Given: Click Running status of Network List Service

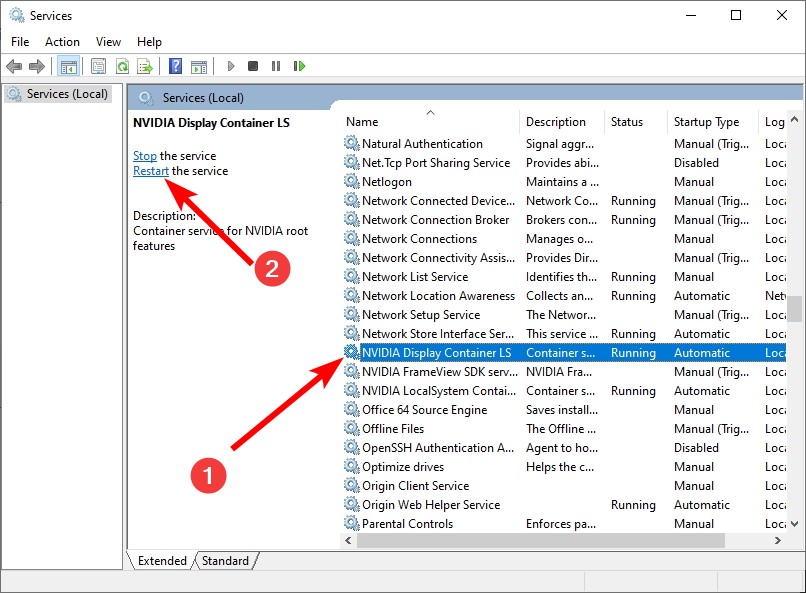Looking at the screenshot, I should coord(633,276).
